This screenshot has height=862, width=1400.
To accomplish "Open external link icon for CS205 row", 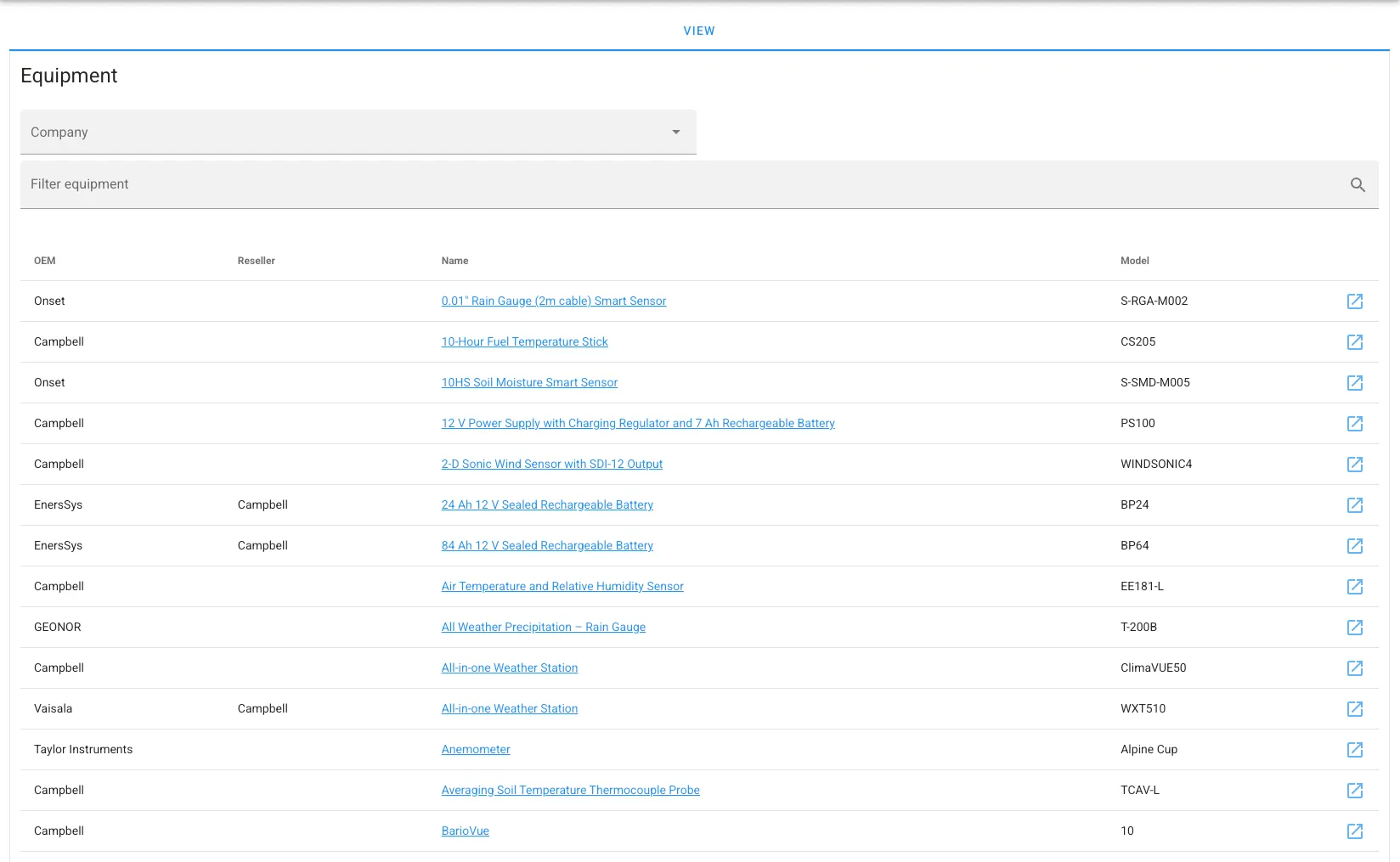I will click(1355, 342).
